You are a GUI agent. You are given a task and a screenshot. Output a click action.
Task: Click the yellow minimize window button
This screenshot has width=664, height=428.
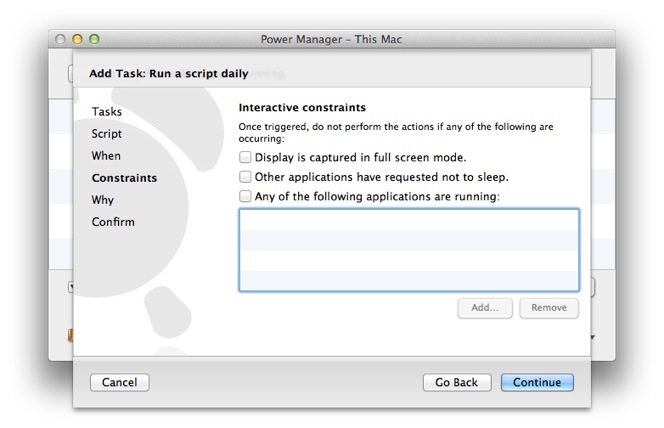(77, 39)
